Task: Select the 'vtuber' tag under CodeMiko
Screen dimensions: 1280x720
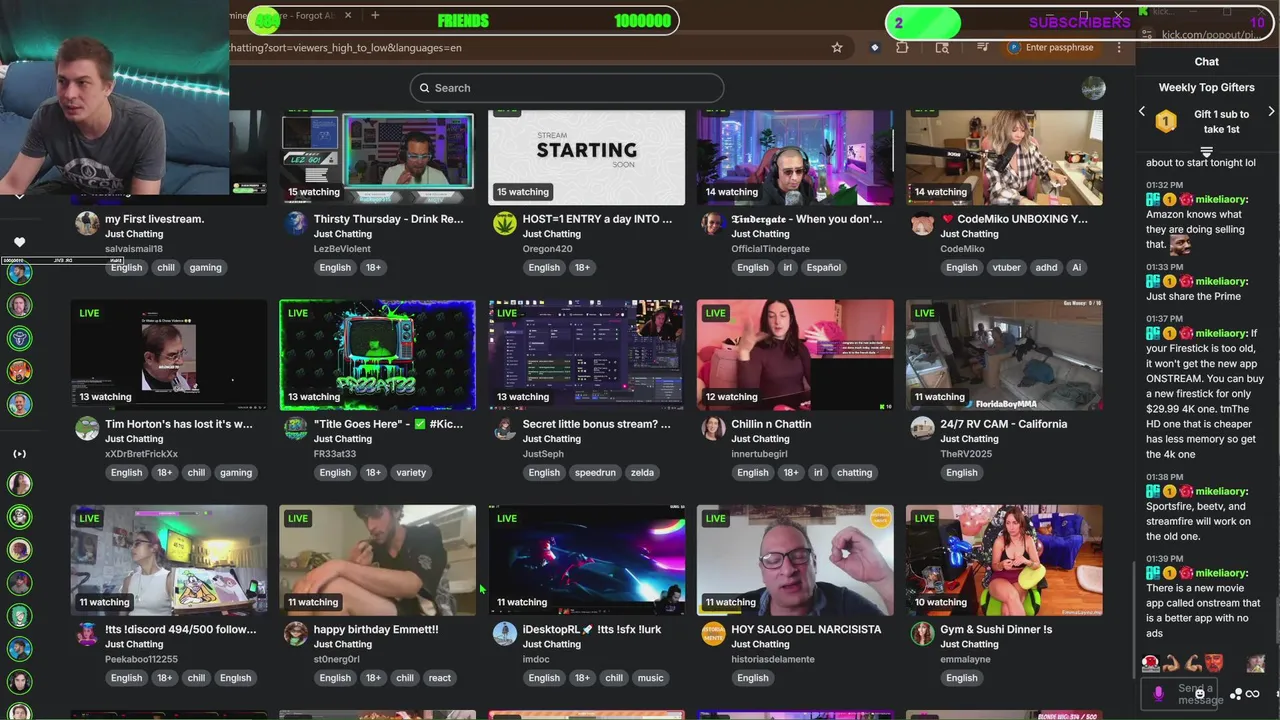Action: pyautogui.click(x=1006, y=267)
